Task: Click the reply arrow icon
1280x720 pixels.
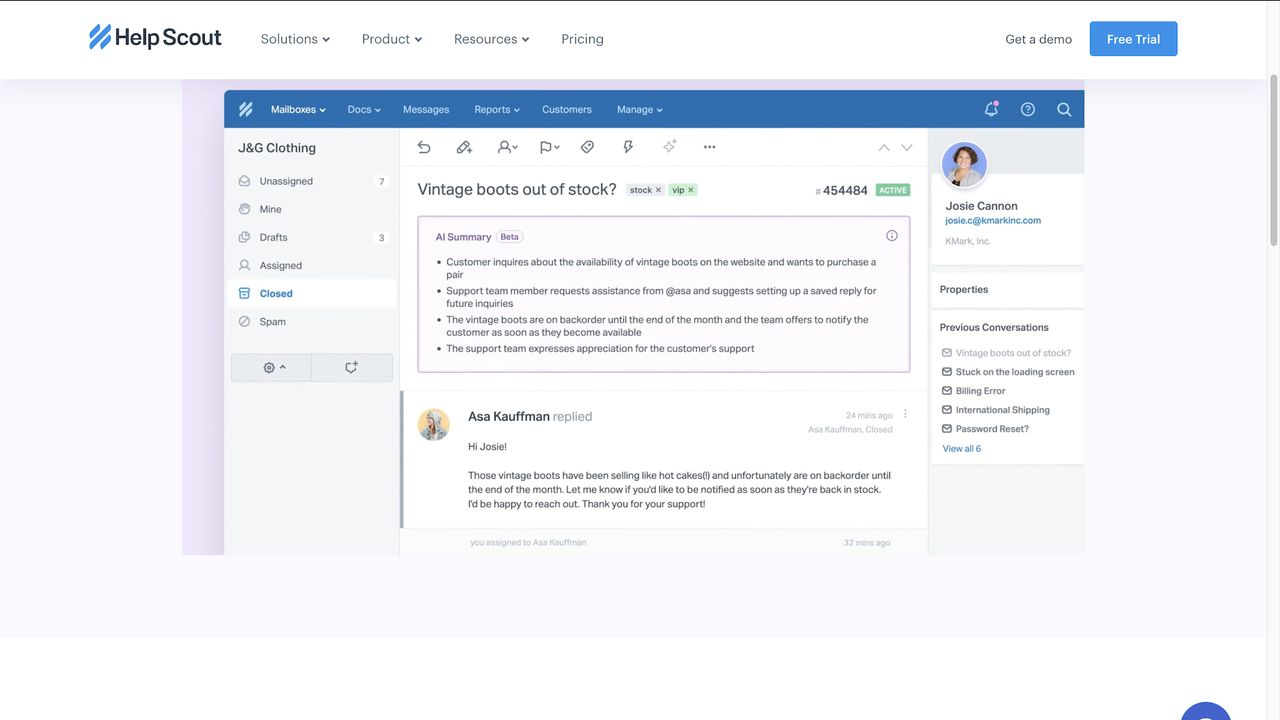Action: coord(424,147)
